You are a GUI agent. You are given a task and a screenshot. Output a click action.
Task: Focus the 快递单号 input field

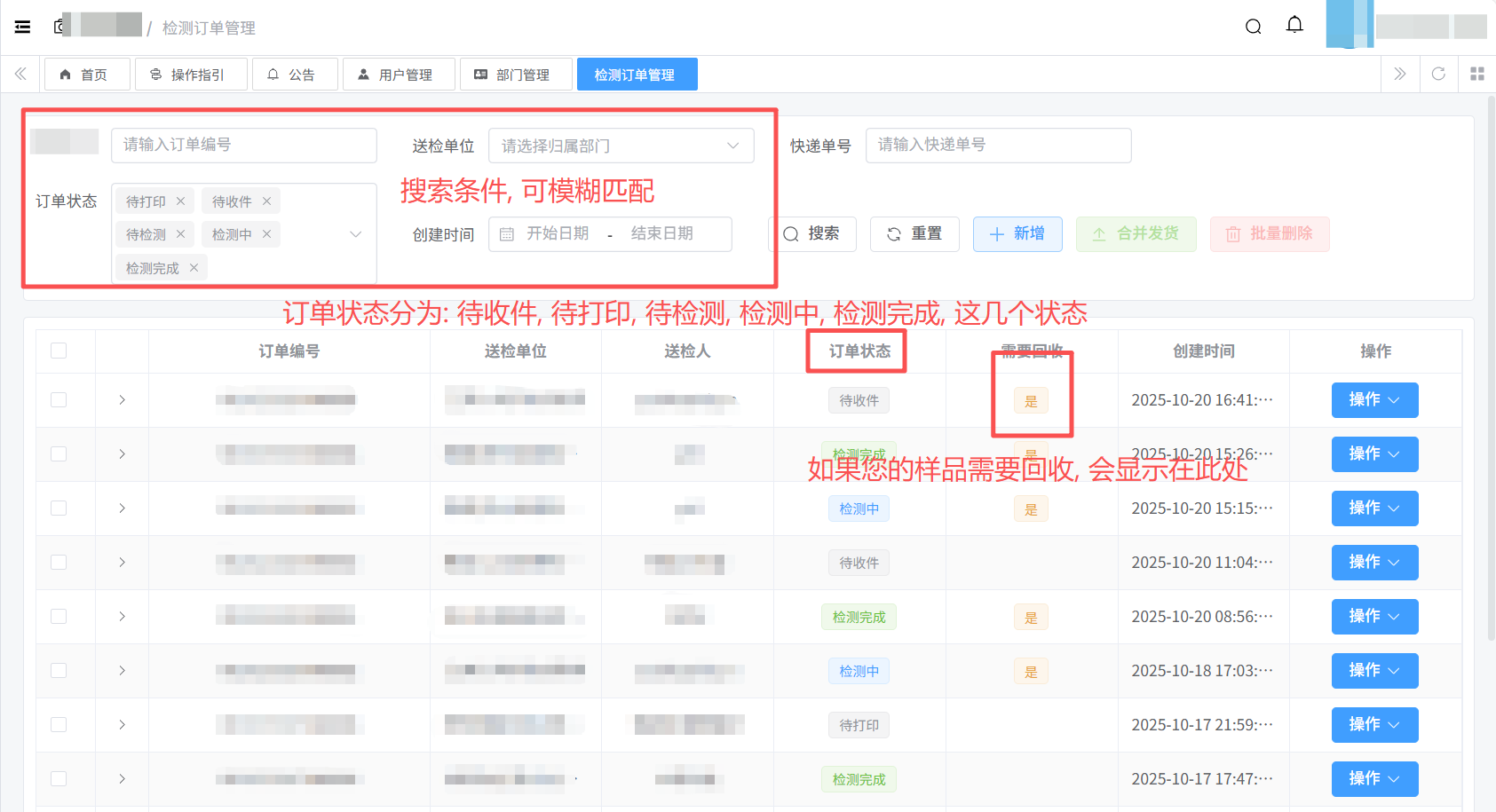pyautogui.click(x=997, y=146)
